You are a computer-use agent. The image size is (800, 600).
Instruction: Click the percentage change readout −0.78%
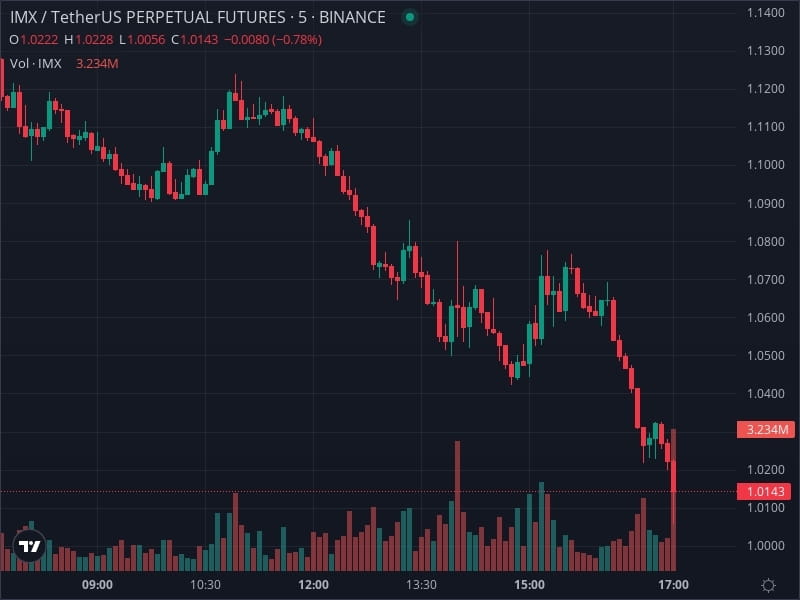point(297,40)
